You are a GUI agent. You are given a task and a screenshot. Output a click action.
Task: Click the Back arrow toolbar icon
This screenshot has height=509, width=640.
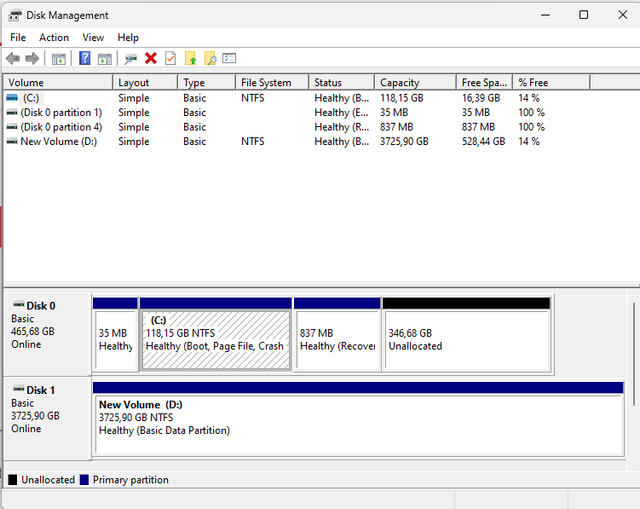[x=13, y=58]
